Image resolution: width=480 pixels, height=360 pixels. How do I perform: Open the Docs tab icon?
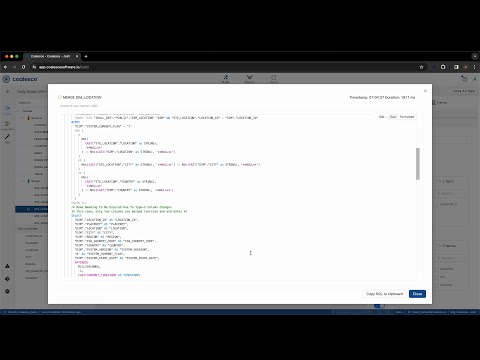point(273,79)
